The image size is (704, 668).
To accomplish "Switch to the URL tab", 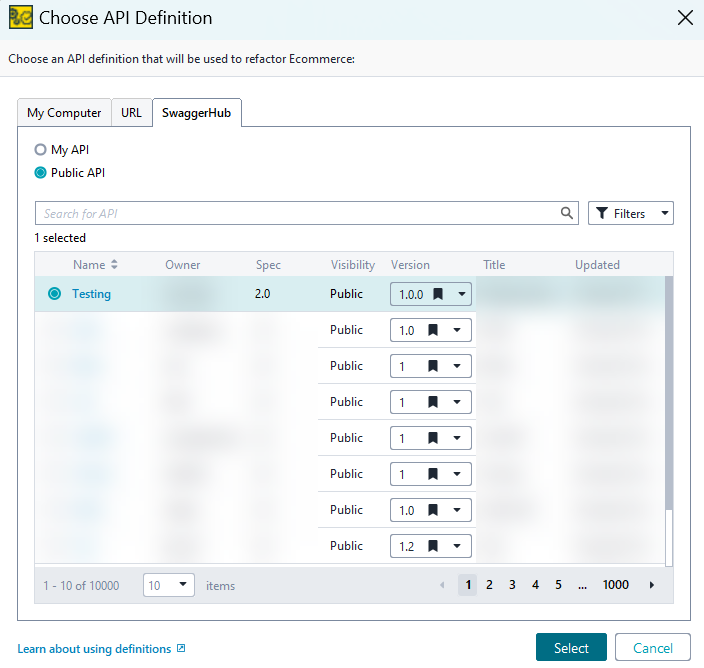I will 131,113.
